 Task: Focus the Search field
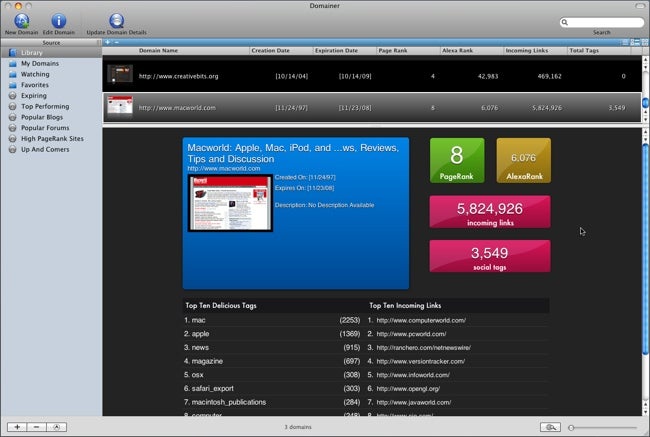601,22
